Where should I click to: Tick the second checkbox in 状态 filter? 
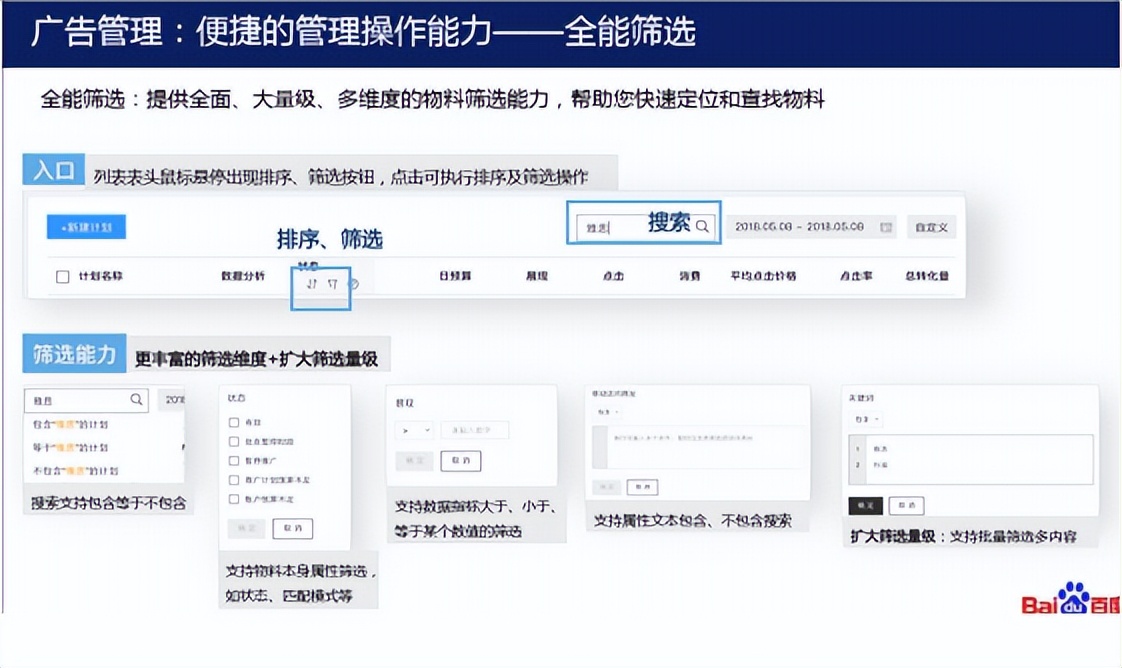click(233, 441)
